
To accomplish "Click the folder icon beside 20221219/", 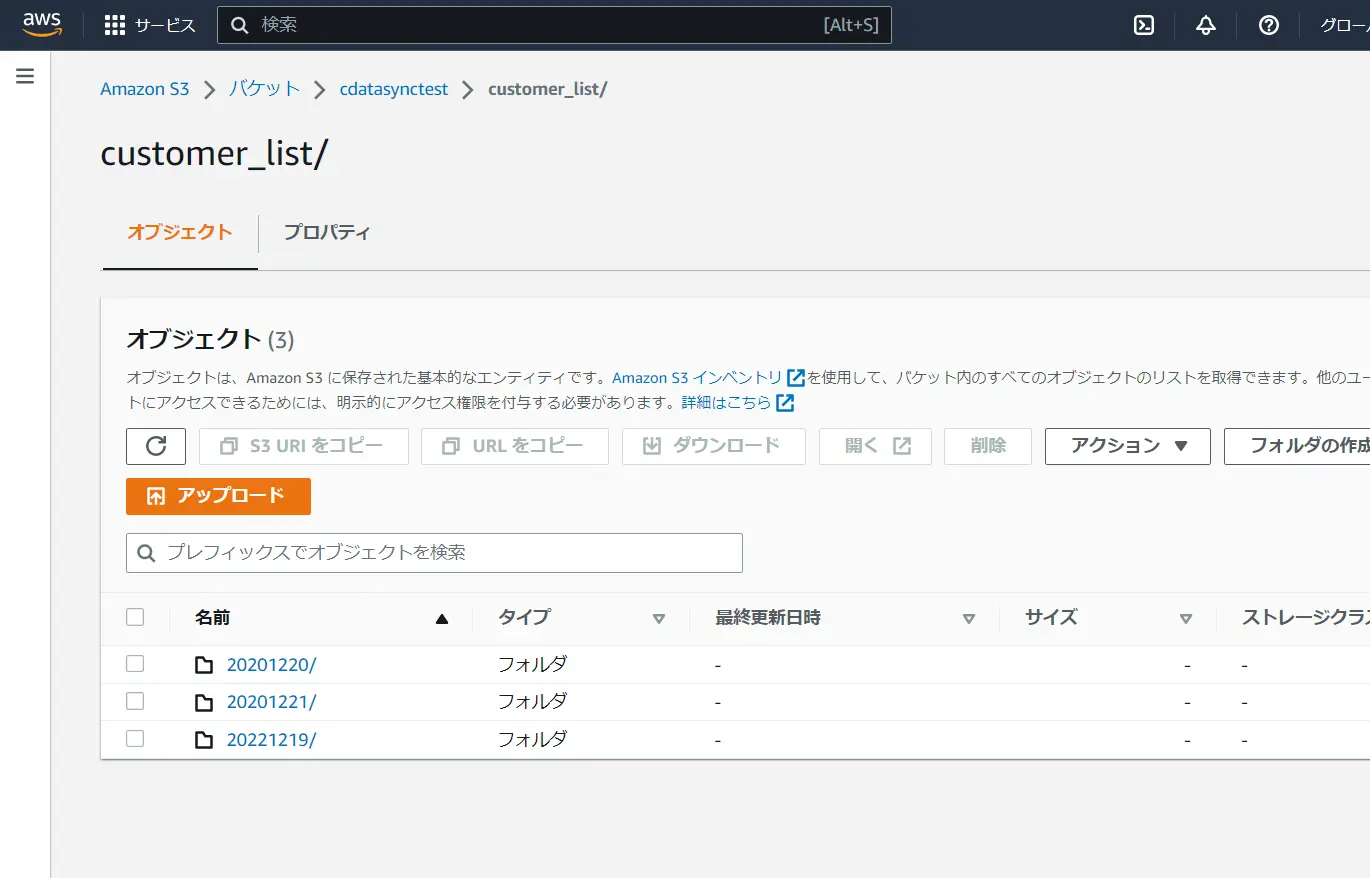I will click(204, 740).
